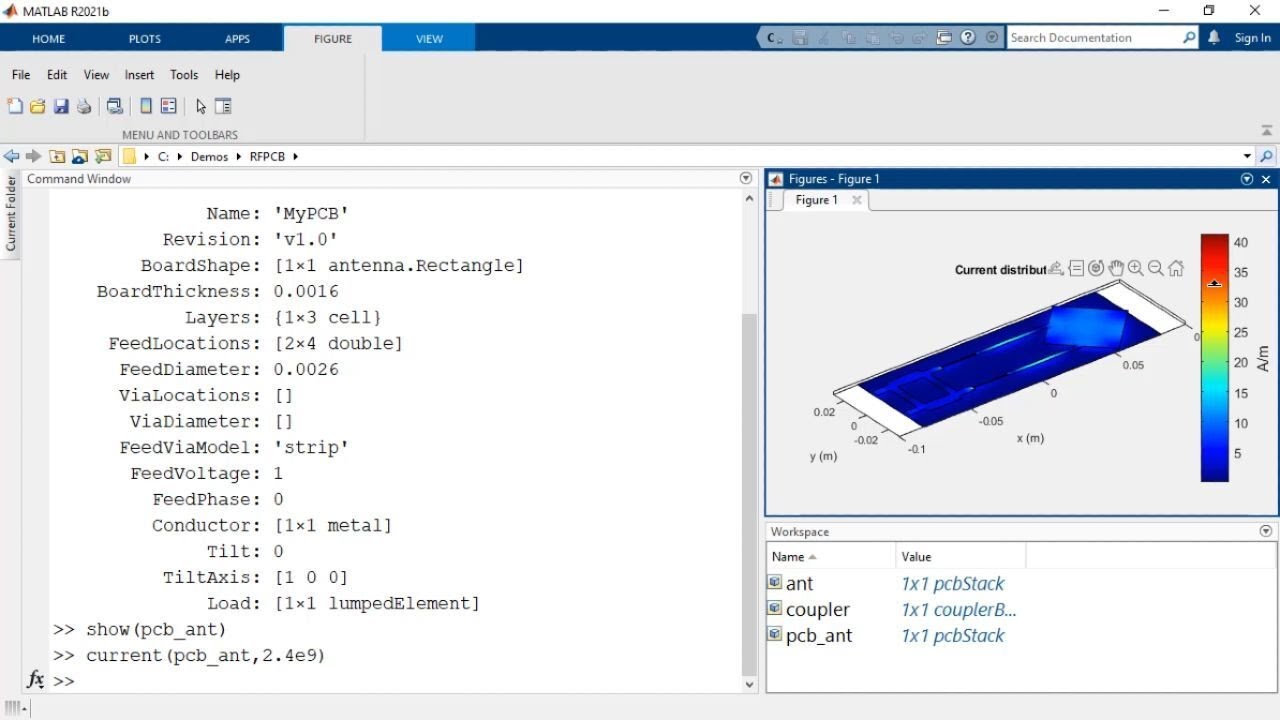Image resolution: width=1280 pixels, height=720 pixels.
Task: Save the figure with the floppy disk icon
Action: (61, 106)
